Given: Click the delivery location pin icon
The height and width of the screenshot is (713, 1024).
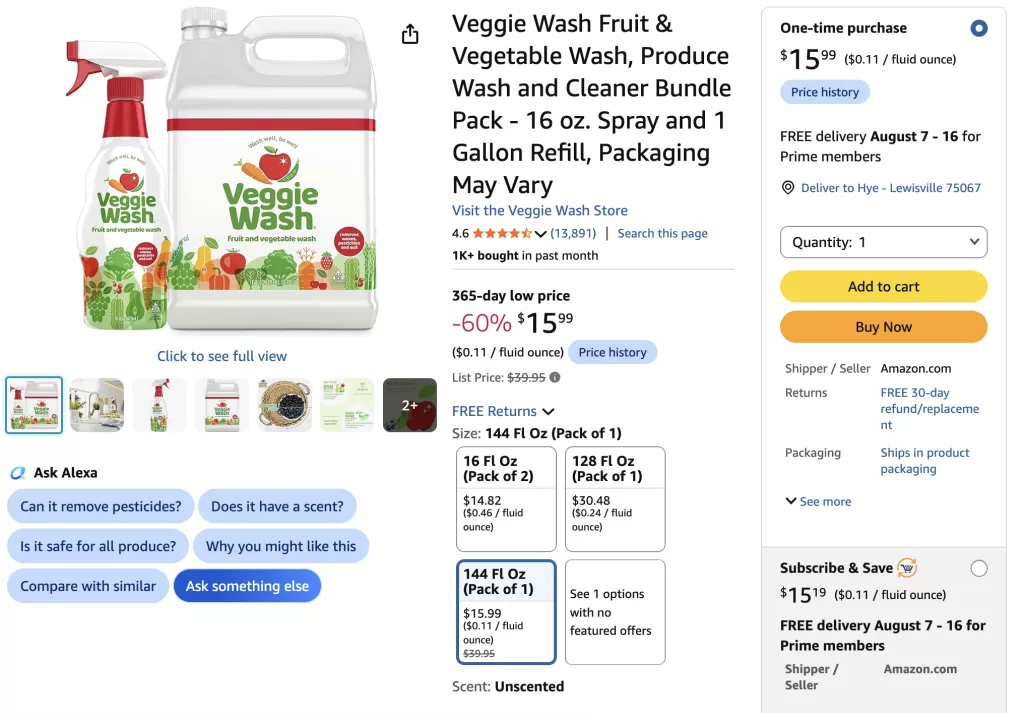Looking at the screenshot, I should pyautogui.click(x=788, y=188).
